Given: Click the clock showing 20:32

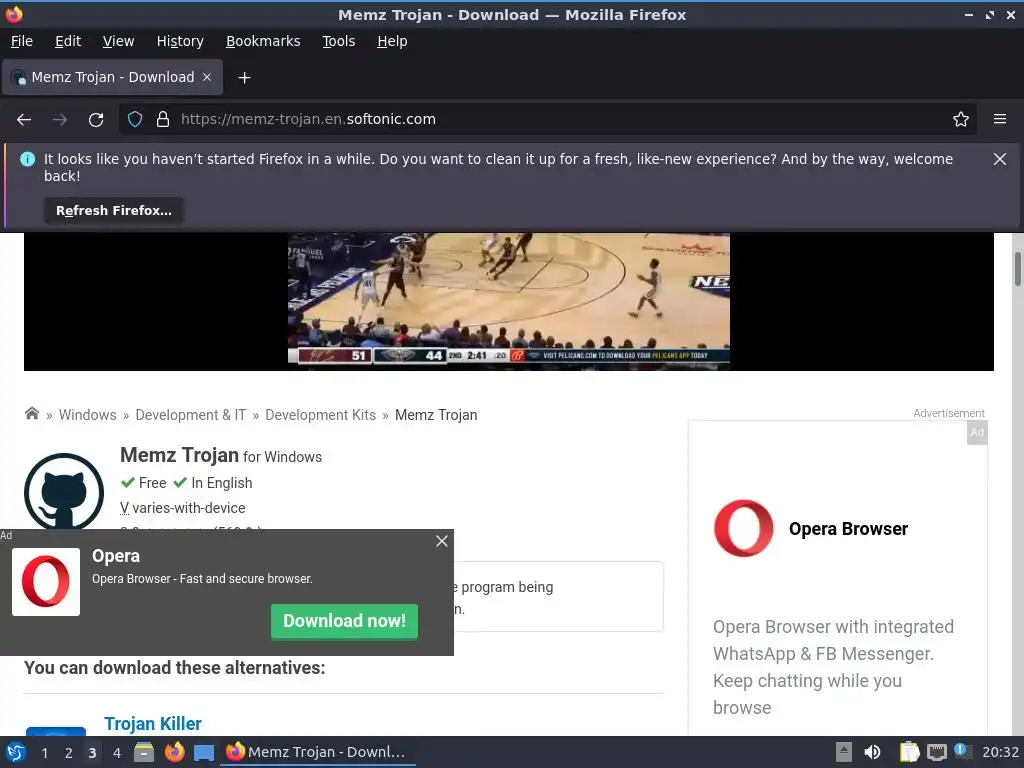Looking at the screenshot, I should pyautogui.click(x=1000, y=752).
